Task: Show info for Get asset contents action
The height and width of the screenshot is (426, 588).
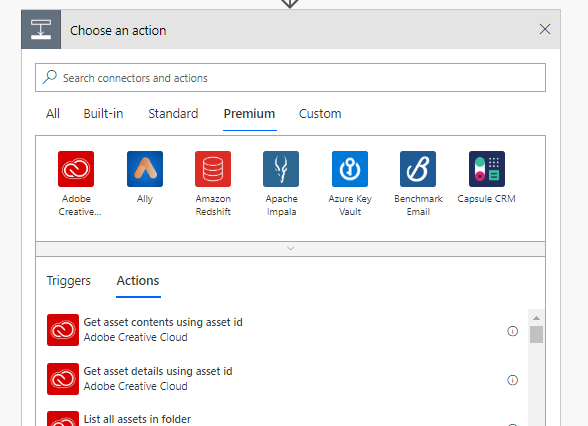Action: tap(512, 331)
